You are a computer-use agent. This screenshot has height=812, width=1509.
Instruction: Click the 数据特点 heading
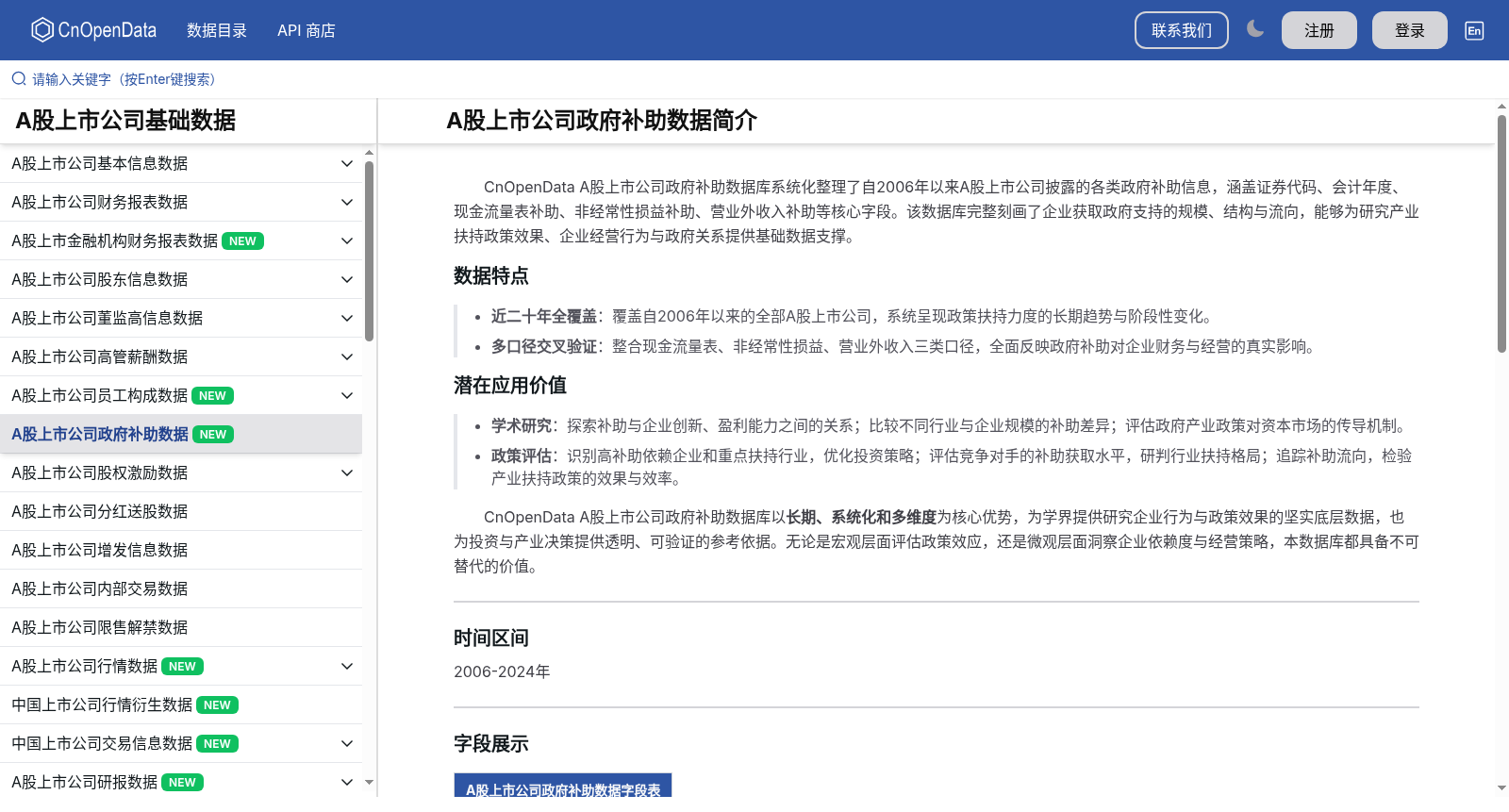coord(490,276)
